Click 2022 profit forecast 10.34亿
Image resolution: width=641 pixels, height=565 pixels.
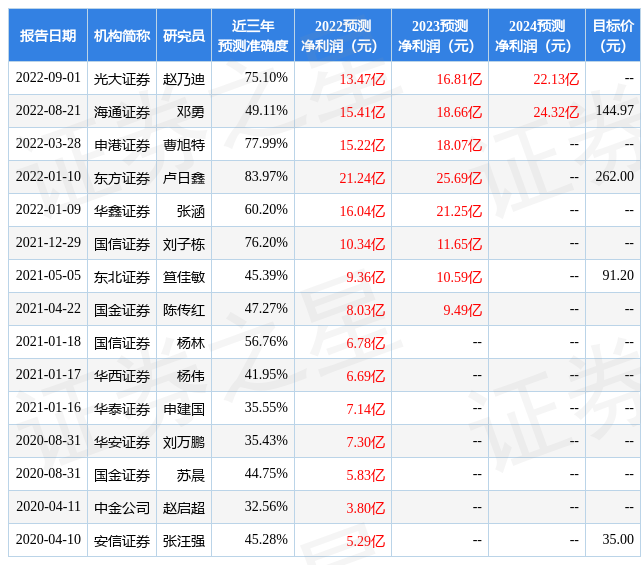pos(362,244)
